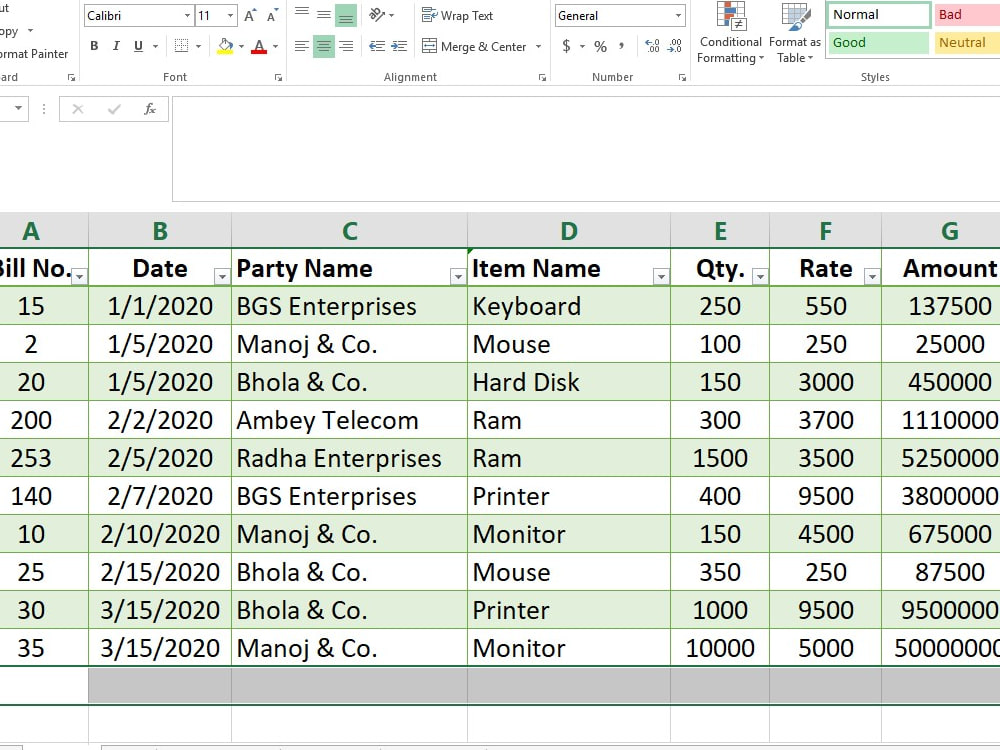Image resolution: width=1000 pixels, height=750 pixels.
Task: Toggle Underline formatting
Action: coord(138,46)
